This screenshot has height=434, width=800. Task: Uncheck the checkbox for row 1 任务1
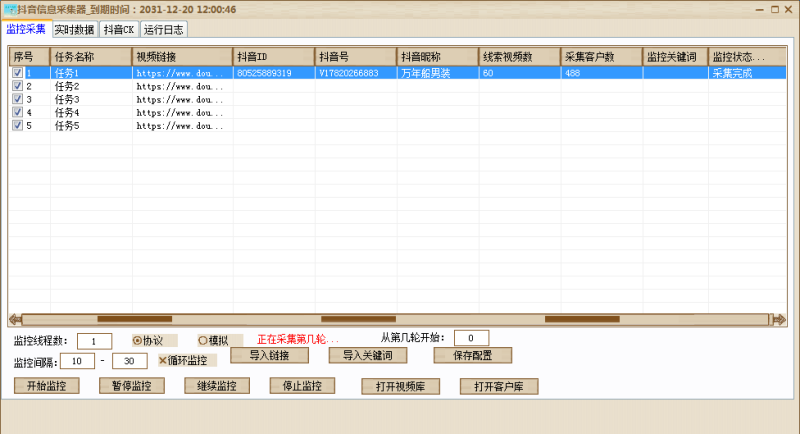pyautogui.click(x=17, y=73)
